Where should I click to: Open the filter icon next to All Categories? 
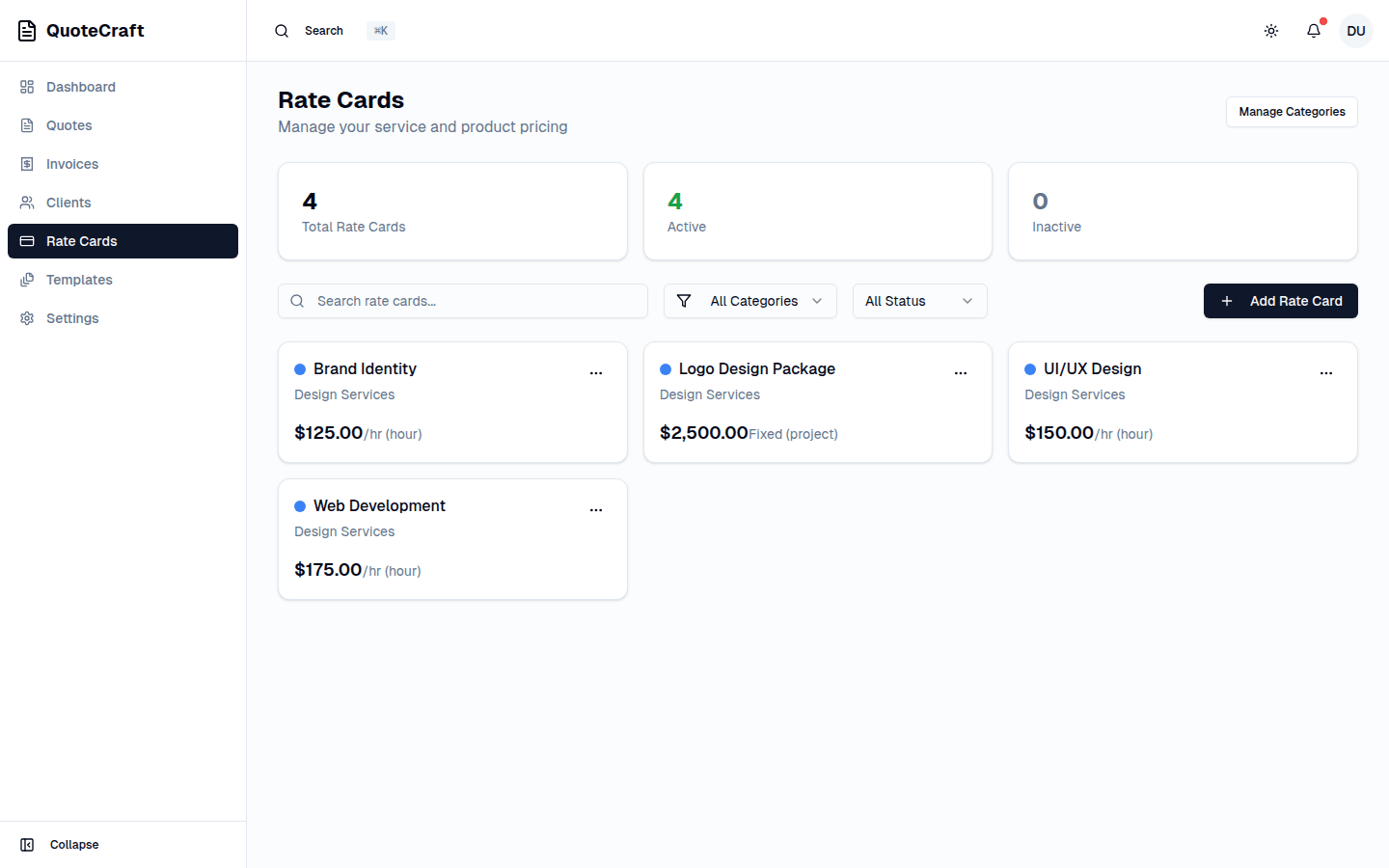685,301
